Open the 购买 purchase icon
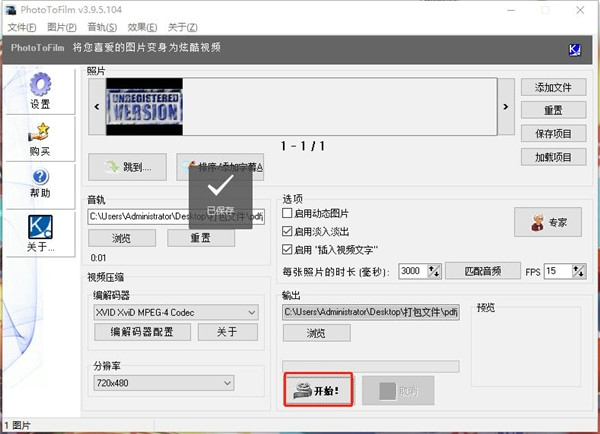The height and width of the screenshot is (434, 600). pyautogui.click(x=40, y=132)
